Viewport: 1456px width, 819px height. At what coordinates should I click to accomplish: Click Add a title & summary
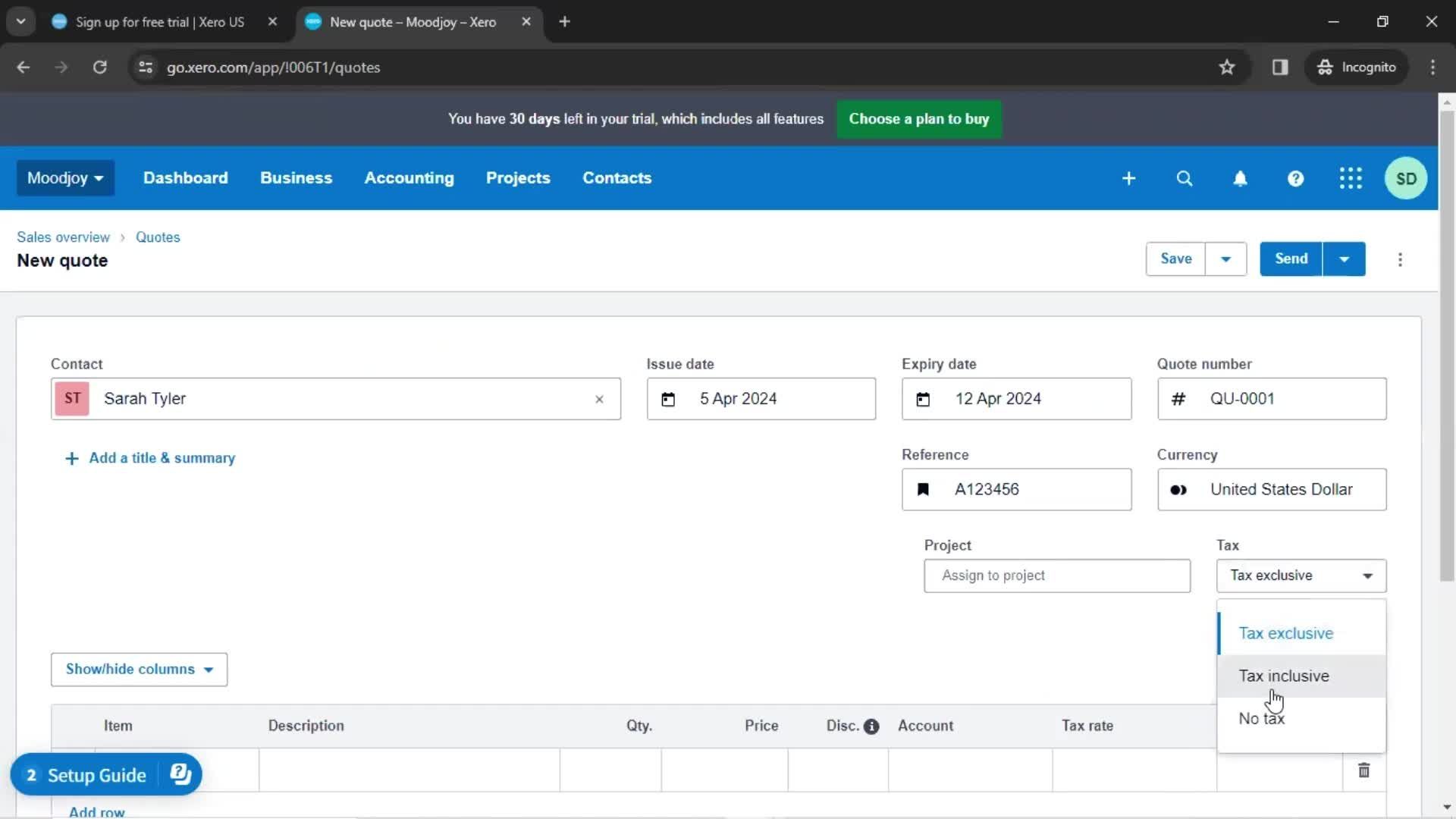150,458
